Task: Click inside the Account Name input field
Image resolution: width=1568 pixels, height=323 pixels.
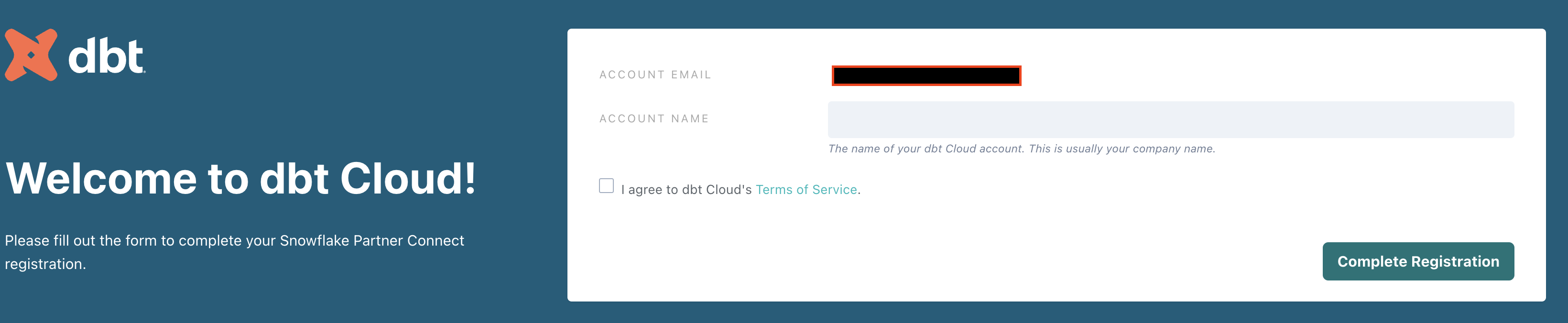Action: click(1169, 119)
